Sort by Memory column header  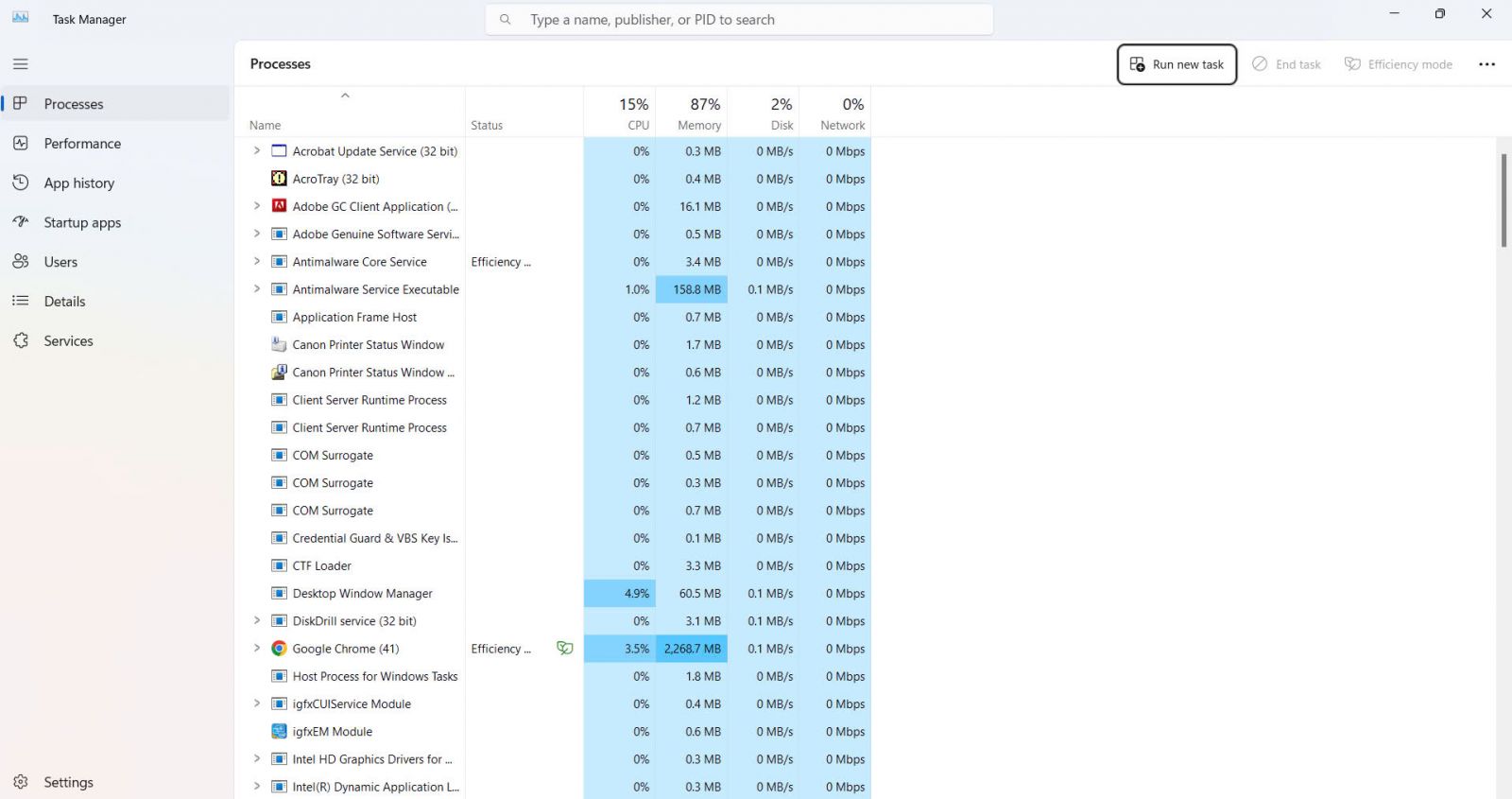[x=692, y=113]
